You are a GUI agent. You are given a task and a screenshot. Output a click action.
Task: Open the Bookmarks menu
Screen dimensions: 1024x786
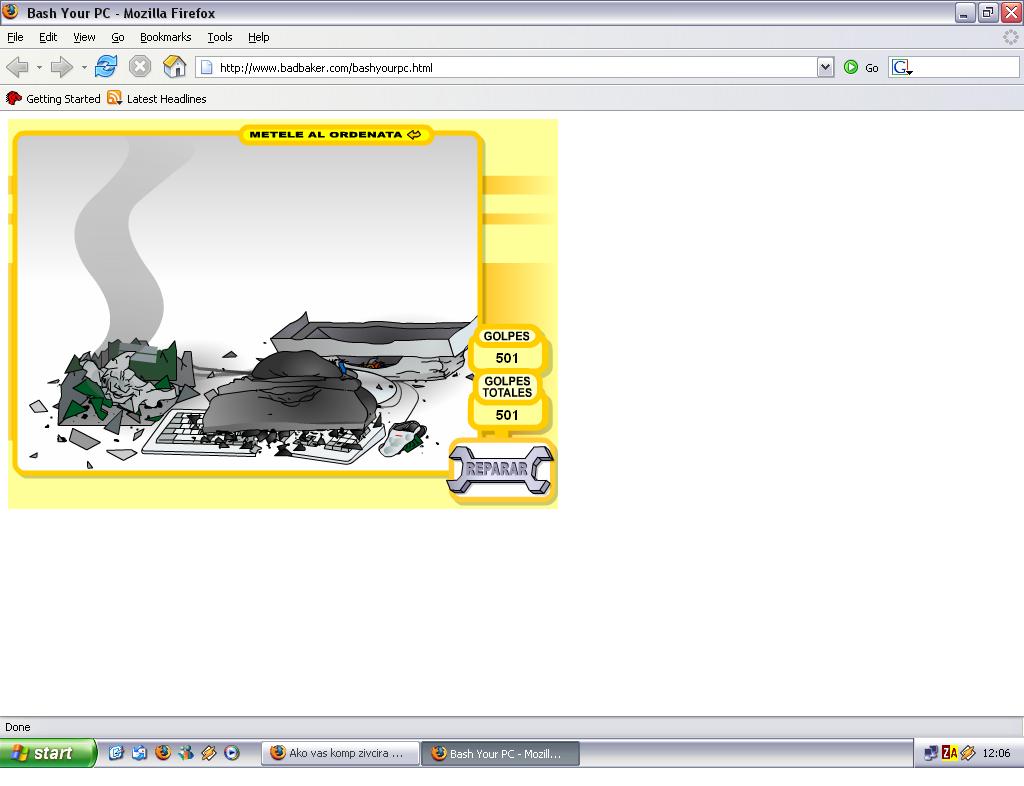click(x=165, y=37)
